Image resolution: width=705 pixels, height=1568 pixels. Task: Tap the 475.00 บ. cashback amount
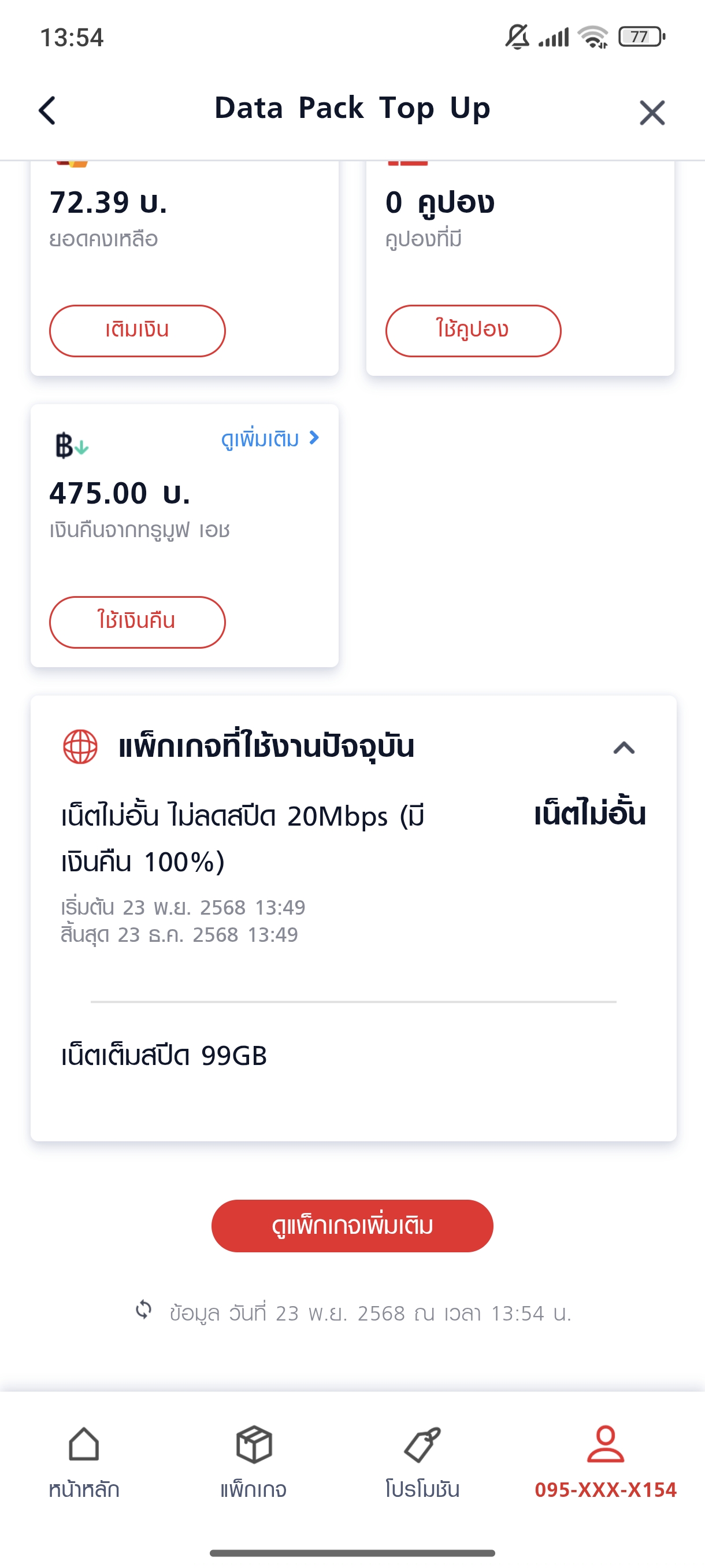pos(120,493)
